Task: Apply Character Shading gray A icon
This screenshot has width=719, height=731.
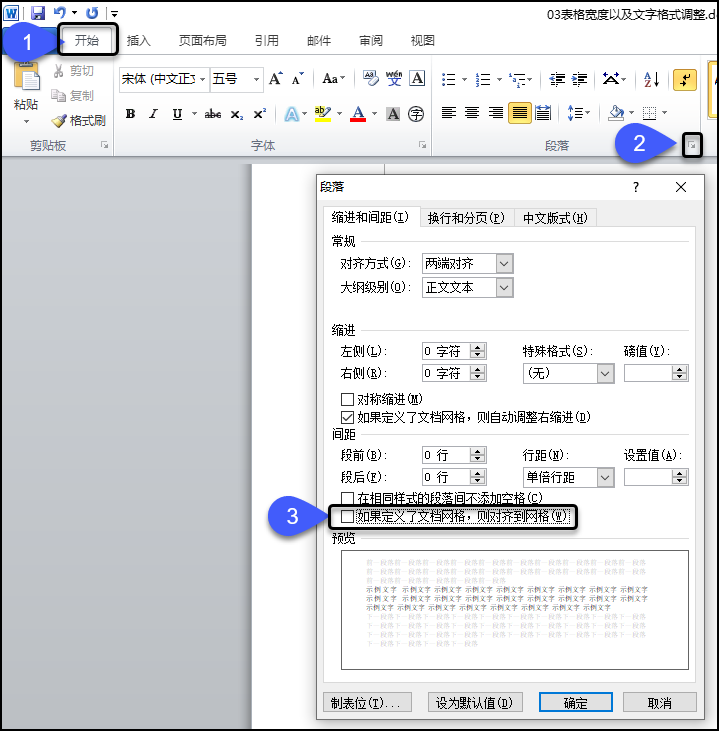Action: (x=393, y=114)
